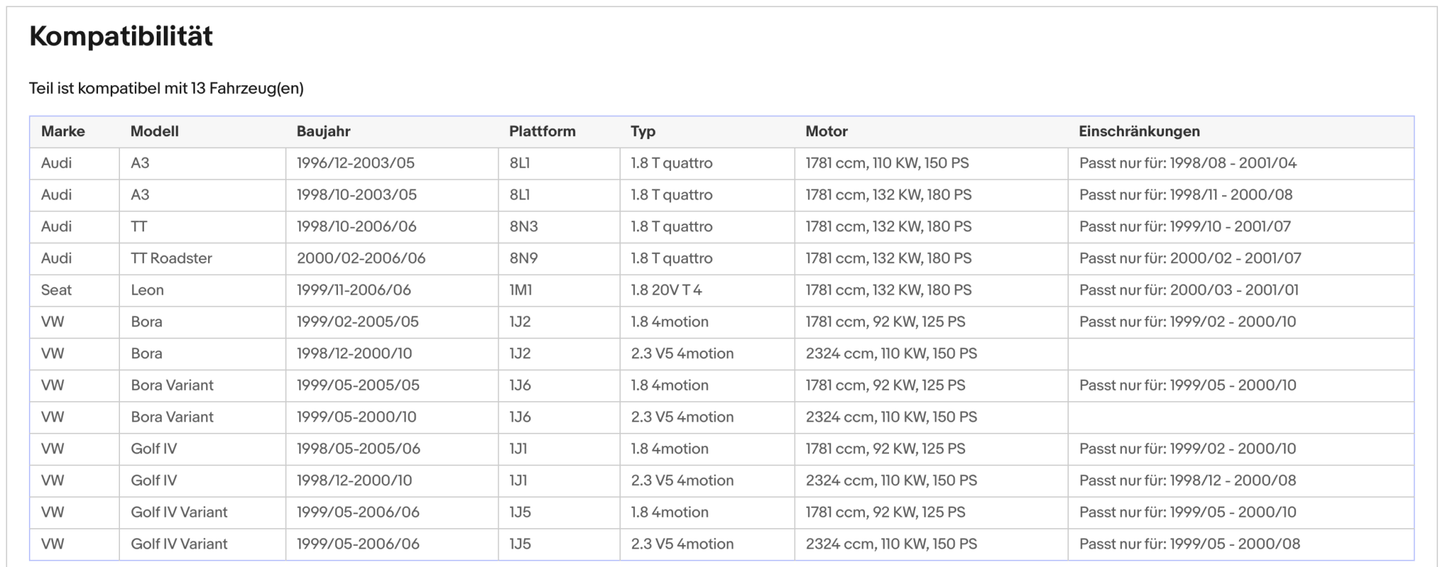Click the "Leon" model cell
This screenshot has height=567, width=1445.
pyautogui.click(x=147, y=290)
